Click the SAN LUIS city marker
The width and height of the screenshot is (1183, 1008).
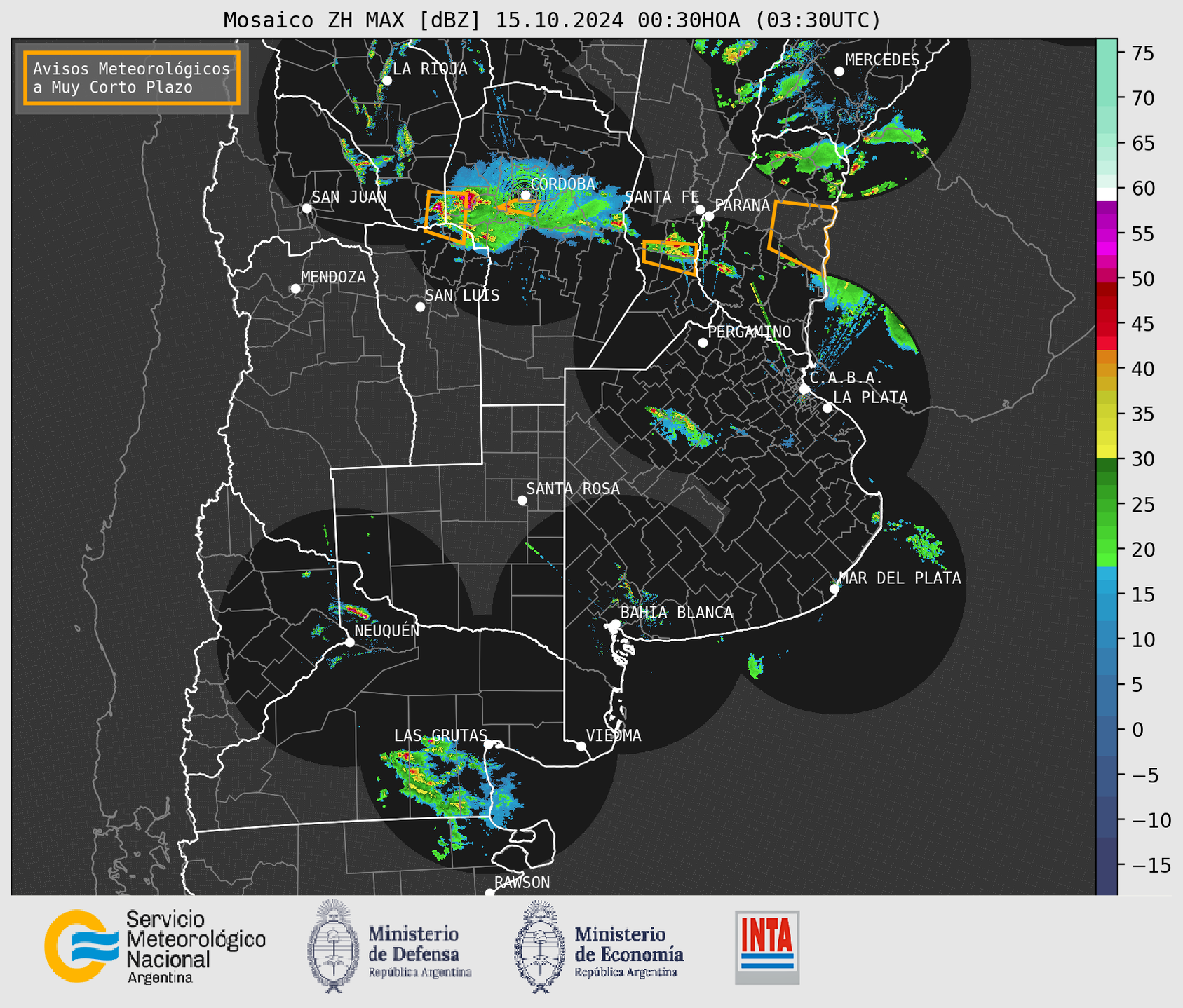(420, 306)
